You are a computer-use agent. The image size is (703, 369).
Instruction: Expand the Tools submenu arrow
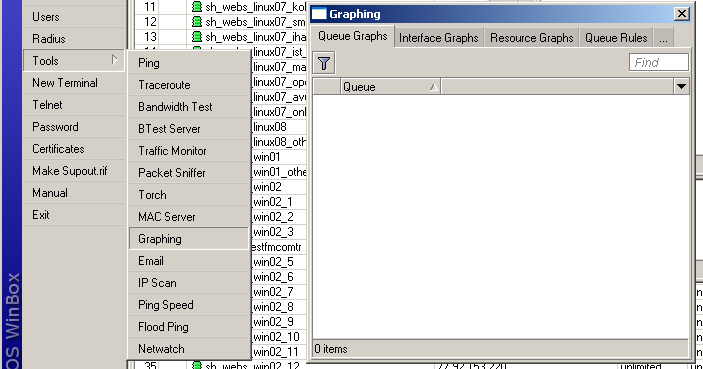(114, 60)
